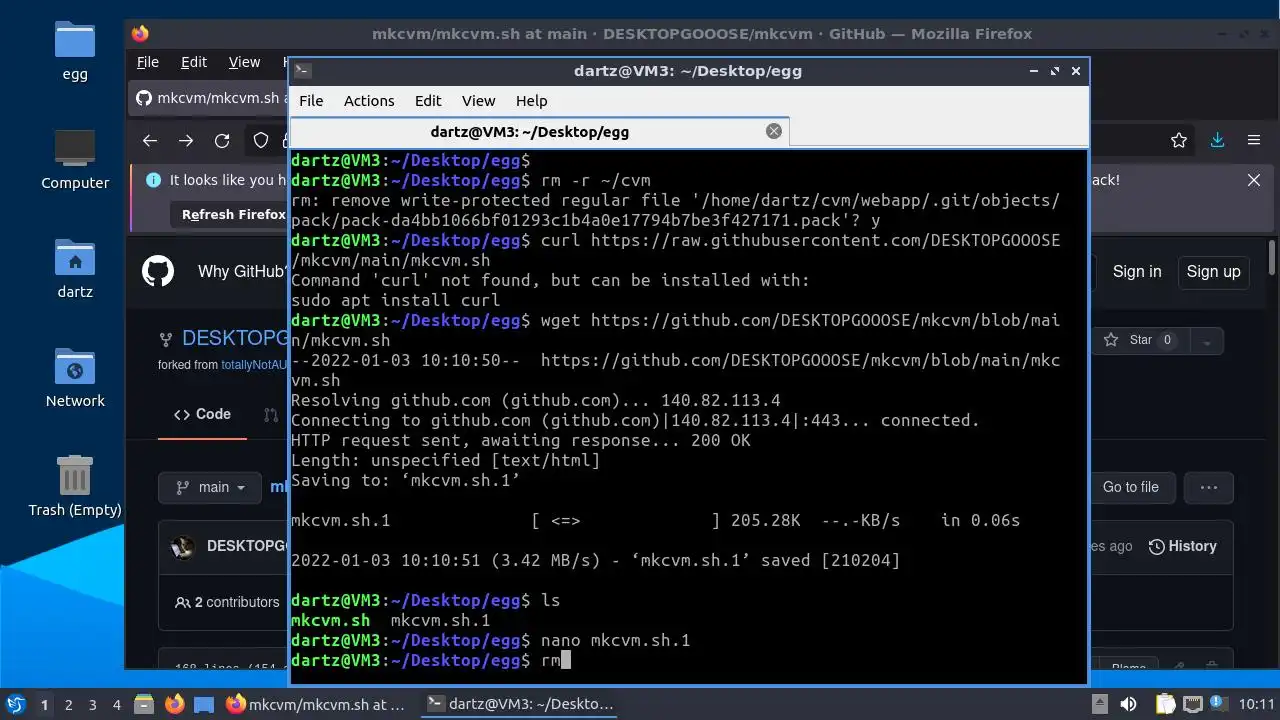
Task: Open the three-dots more options button
Action: pos(1208,487)
